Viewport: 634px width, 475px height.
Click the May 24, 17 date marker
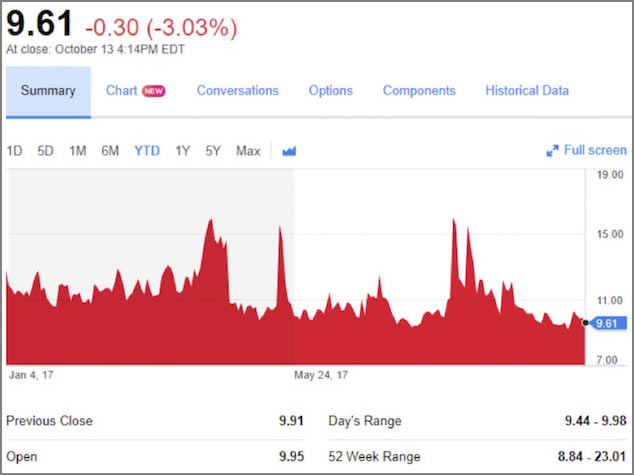point(320,376)
